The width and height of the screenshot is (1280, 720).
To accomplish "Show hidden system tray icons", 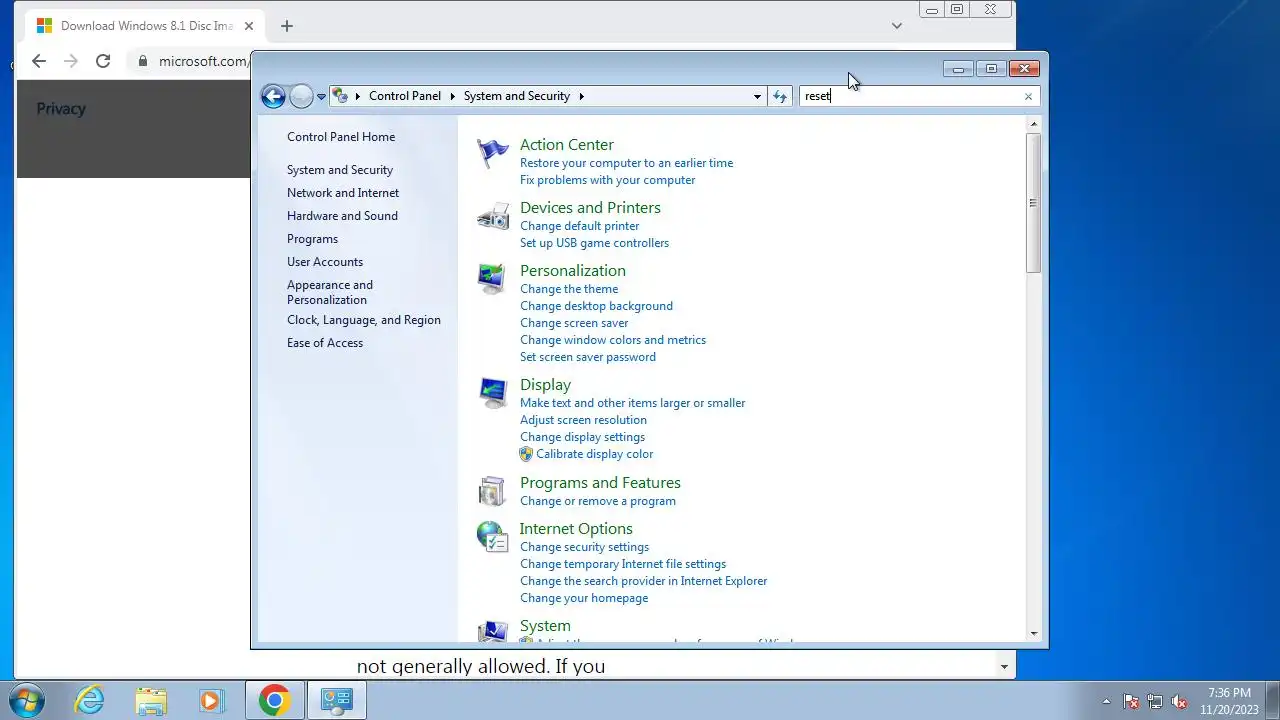I will point(1106,701).
